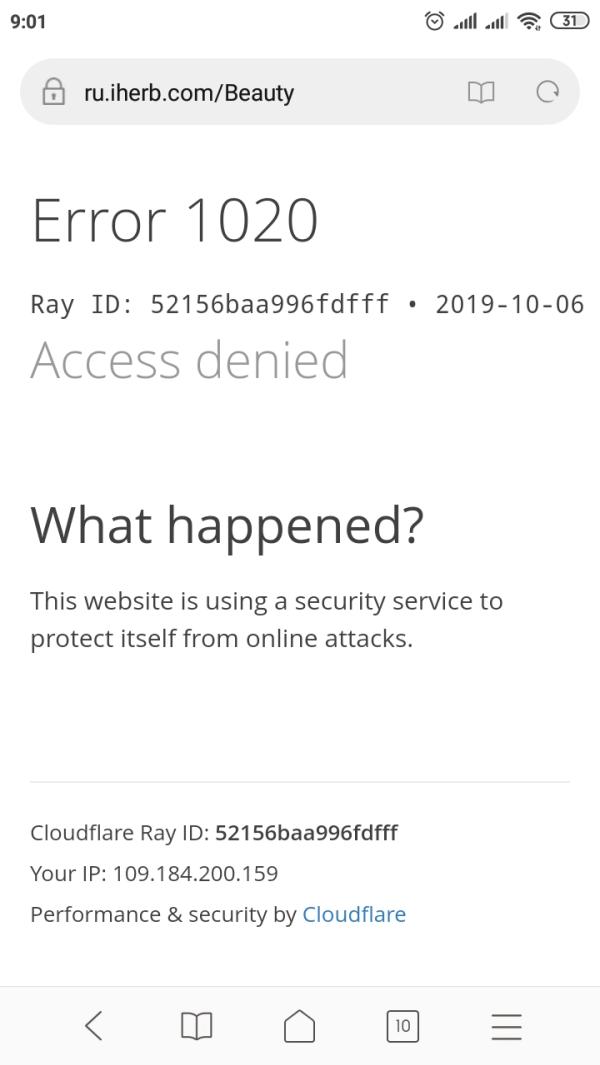
Task: Tap the Your IP address text
Action: pos(154,873)
